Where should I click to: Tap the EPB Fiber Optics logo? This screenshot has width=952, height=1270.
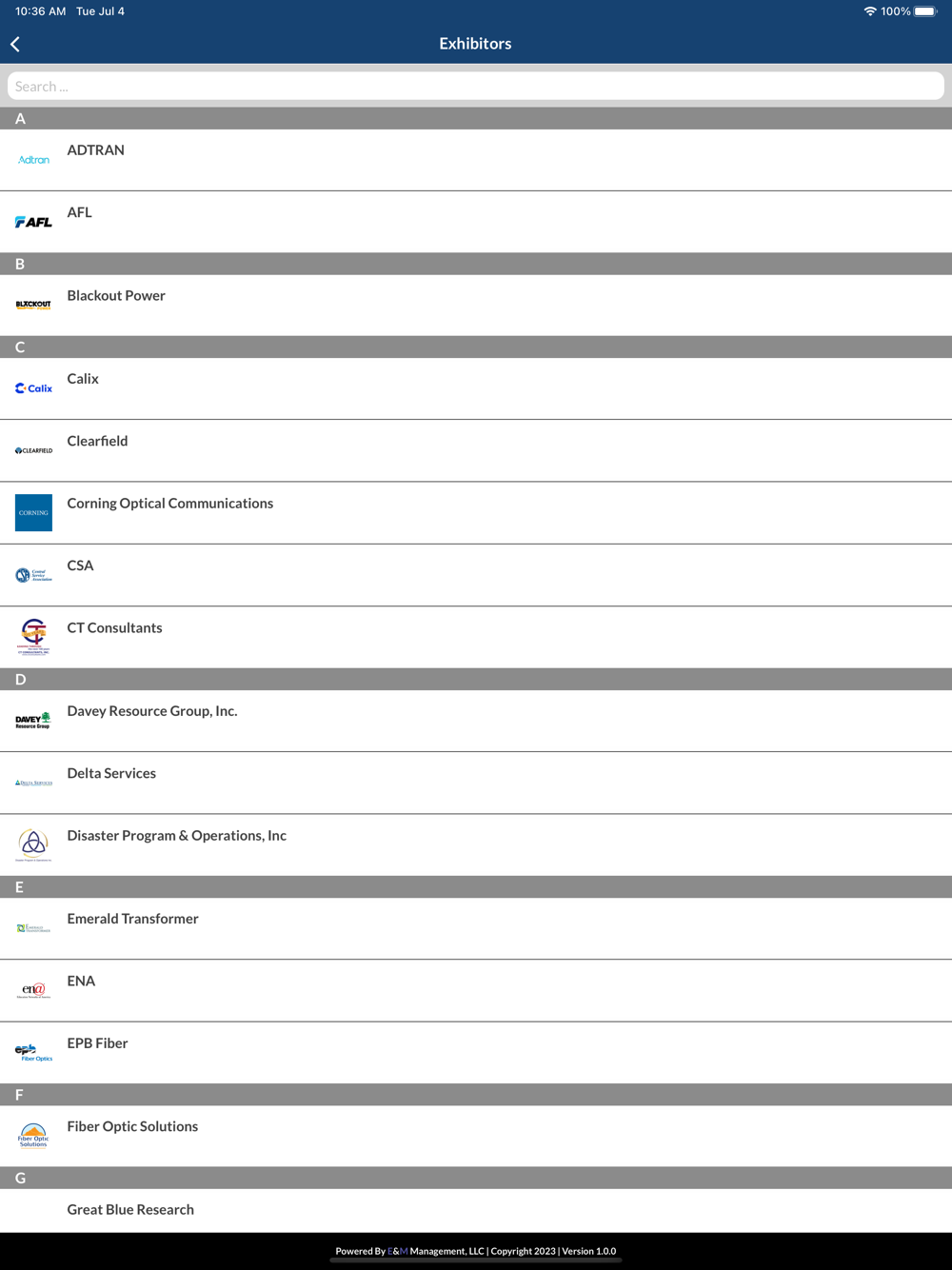click(33, 1053)
